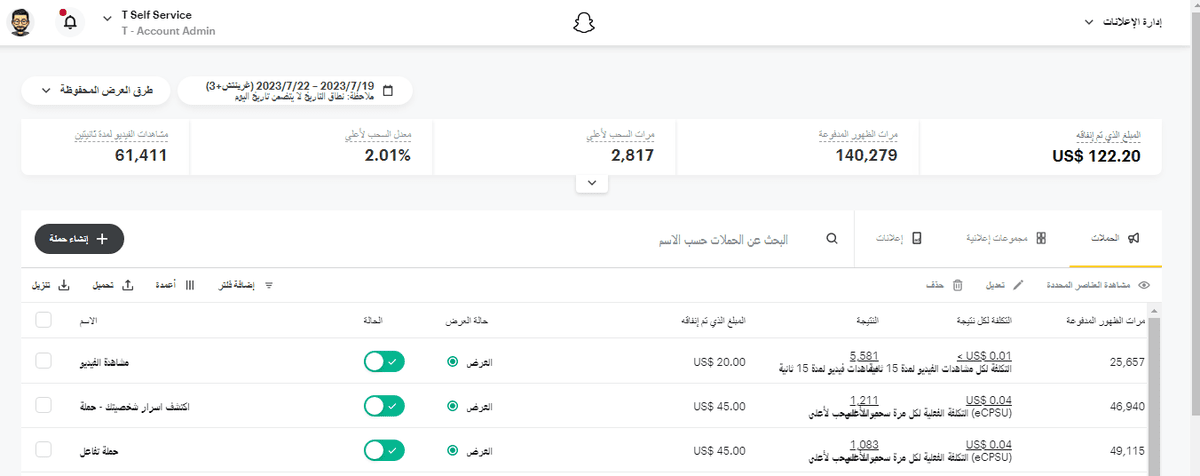Click the Snapchat ghost logo

tap(584, 23)
